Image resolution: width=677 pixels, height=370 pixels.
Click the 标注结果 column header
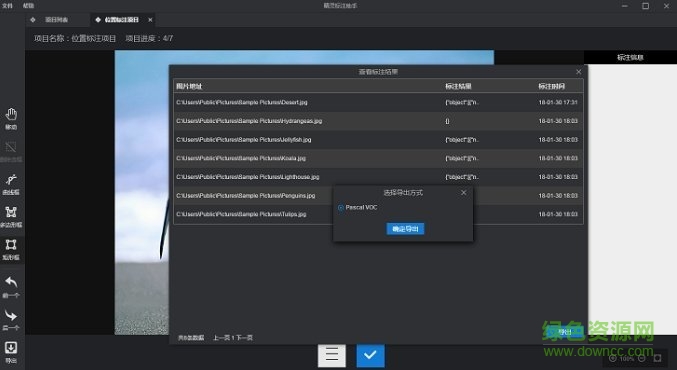458,86
